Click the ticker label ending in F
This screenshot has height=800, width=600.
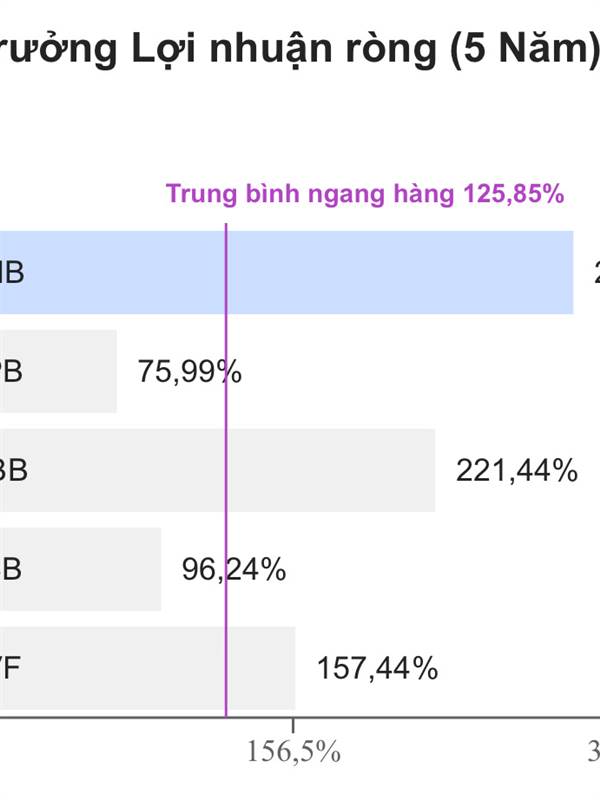click(10, 668)
